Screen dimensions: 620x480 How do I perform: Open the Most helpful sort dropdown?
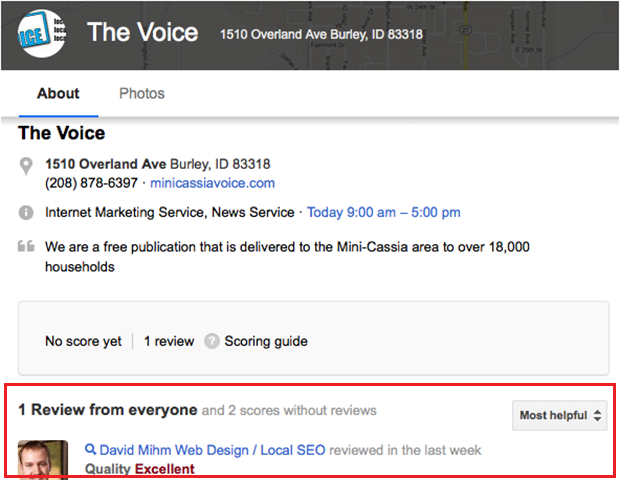[559, 415]
